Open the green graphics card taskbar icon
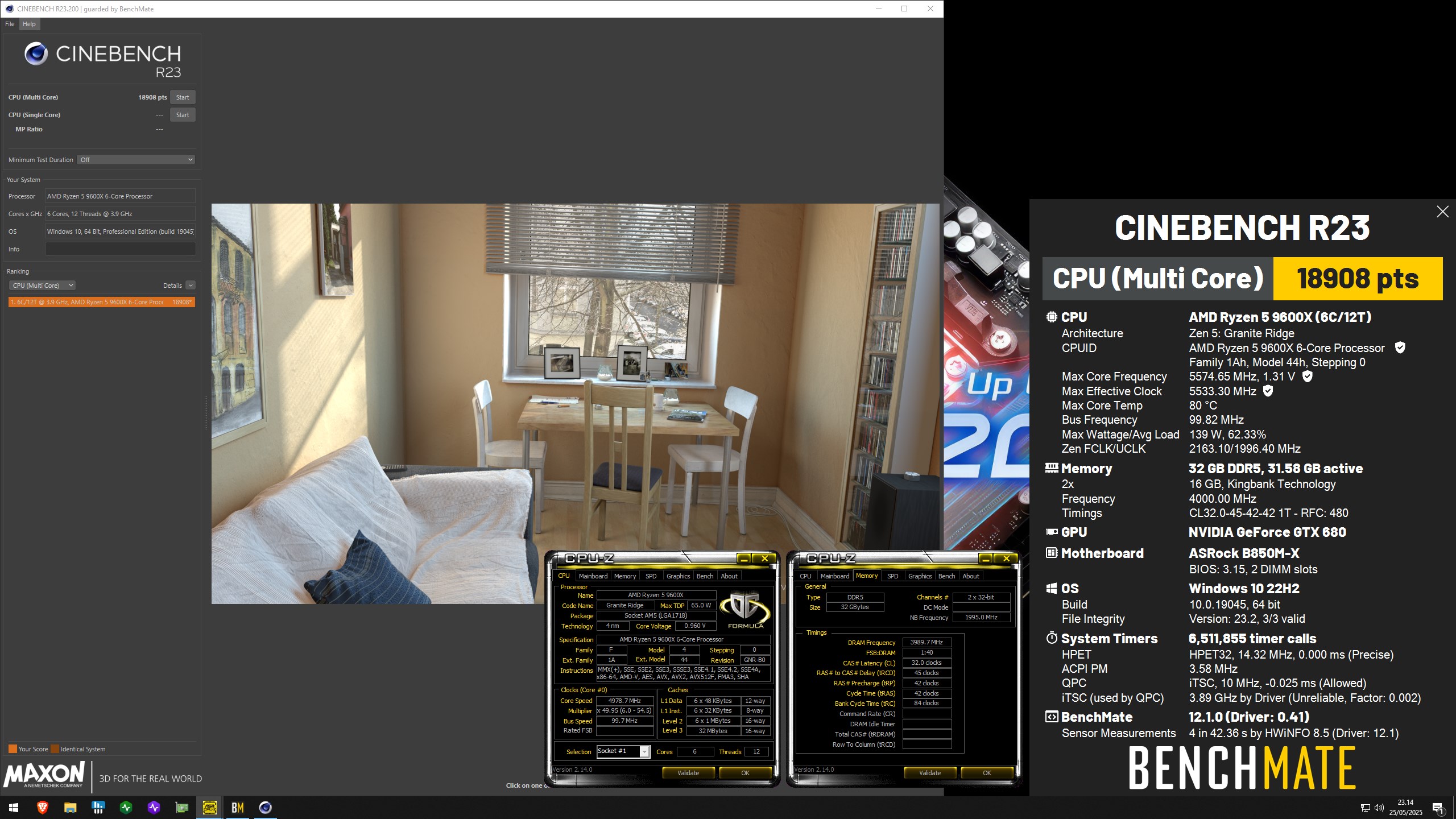 coord(181,808)
